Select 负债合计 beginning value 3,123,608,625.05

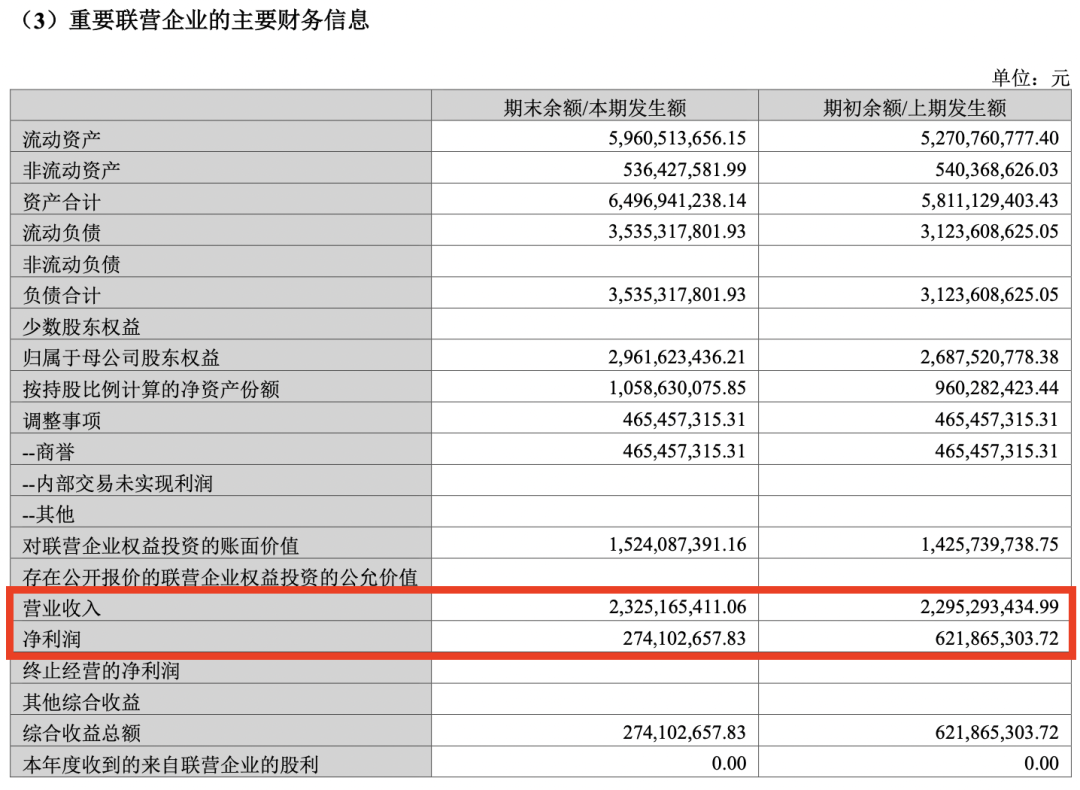[990, 295]
